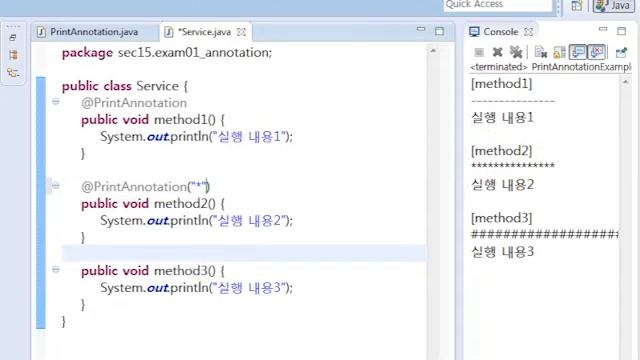The image size is (640, 360).
Task: Click the asterisk line in Console output
Action: point(513,165)
